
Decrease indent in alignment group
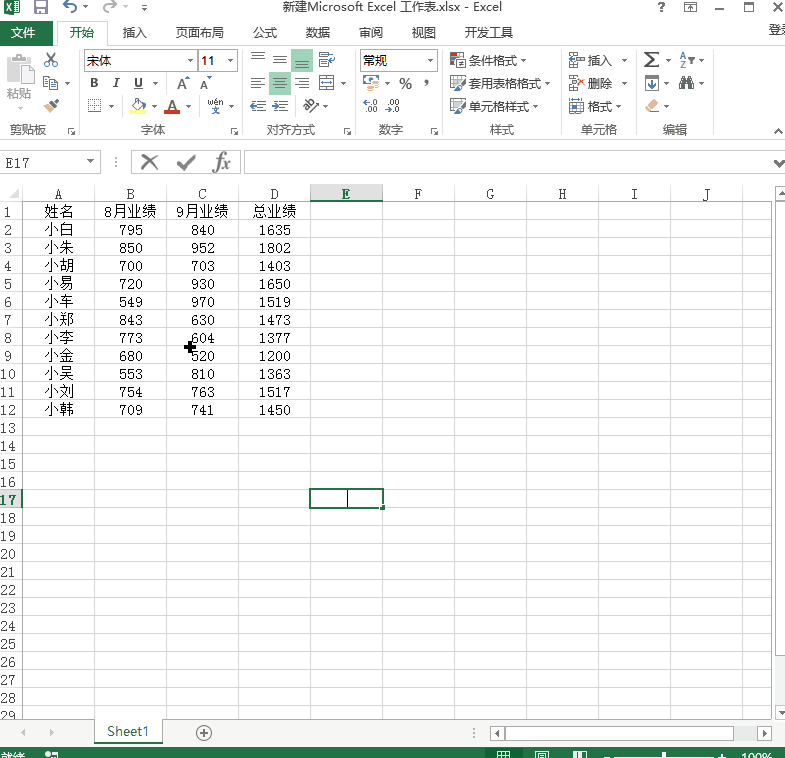pyautogui.click(x=258, y=106)
